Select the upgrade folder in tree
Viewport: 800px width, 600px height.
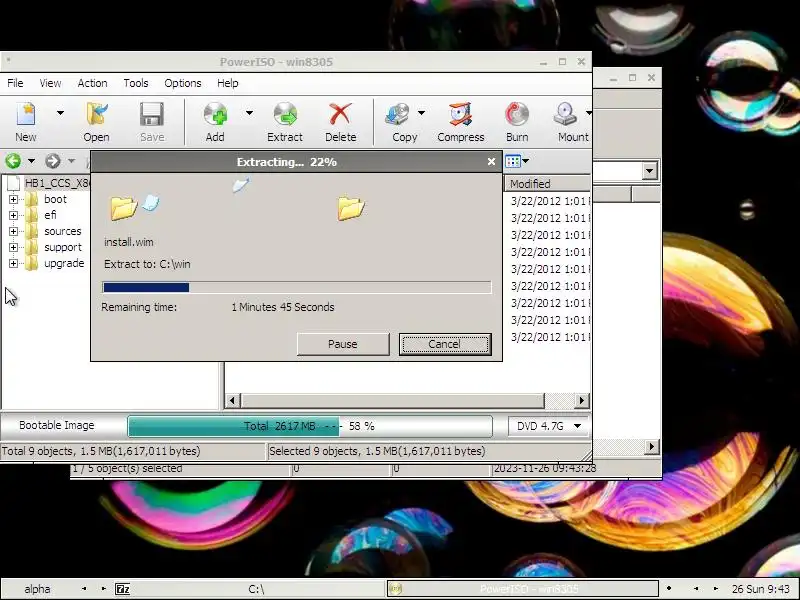coord(64,263)
